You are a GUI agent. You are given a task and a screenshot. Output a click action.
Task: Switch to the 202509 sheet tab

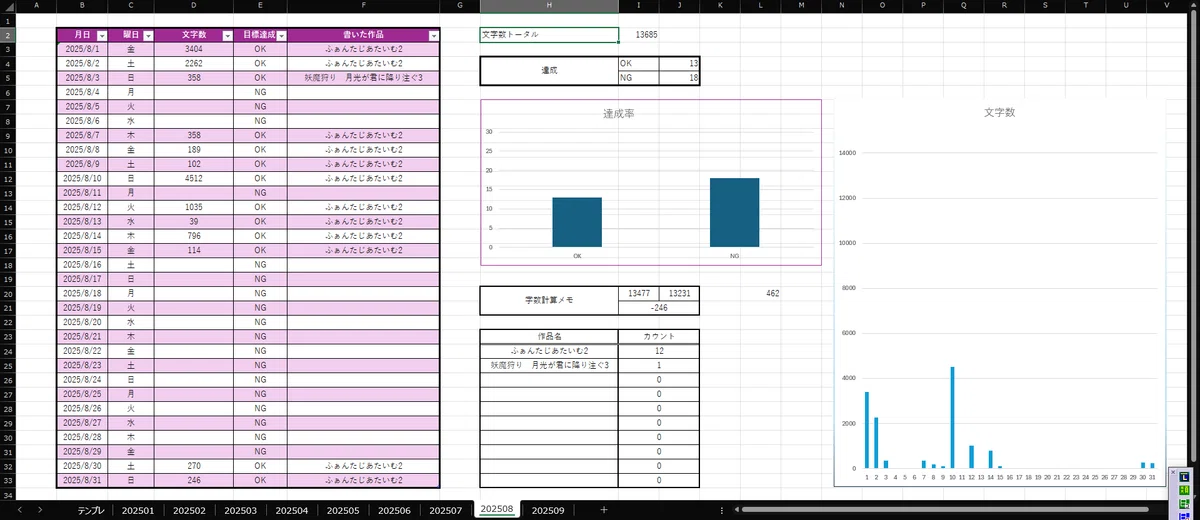(547, 510)
